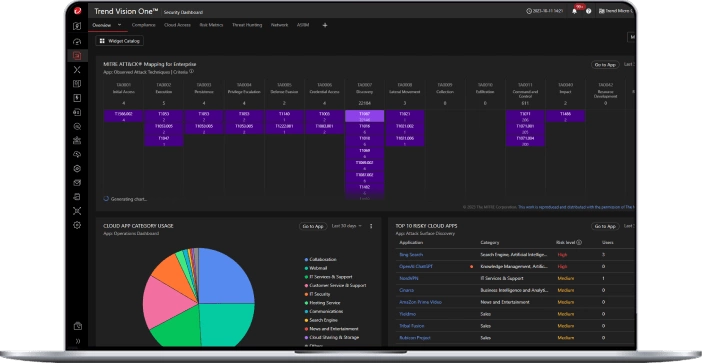Click the Trend Micro red logo icon
Screen dimensions: 702x363
(x=77, y=11)
